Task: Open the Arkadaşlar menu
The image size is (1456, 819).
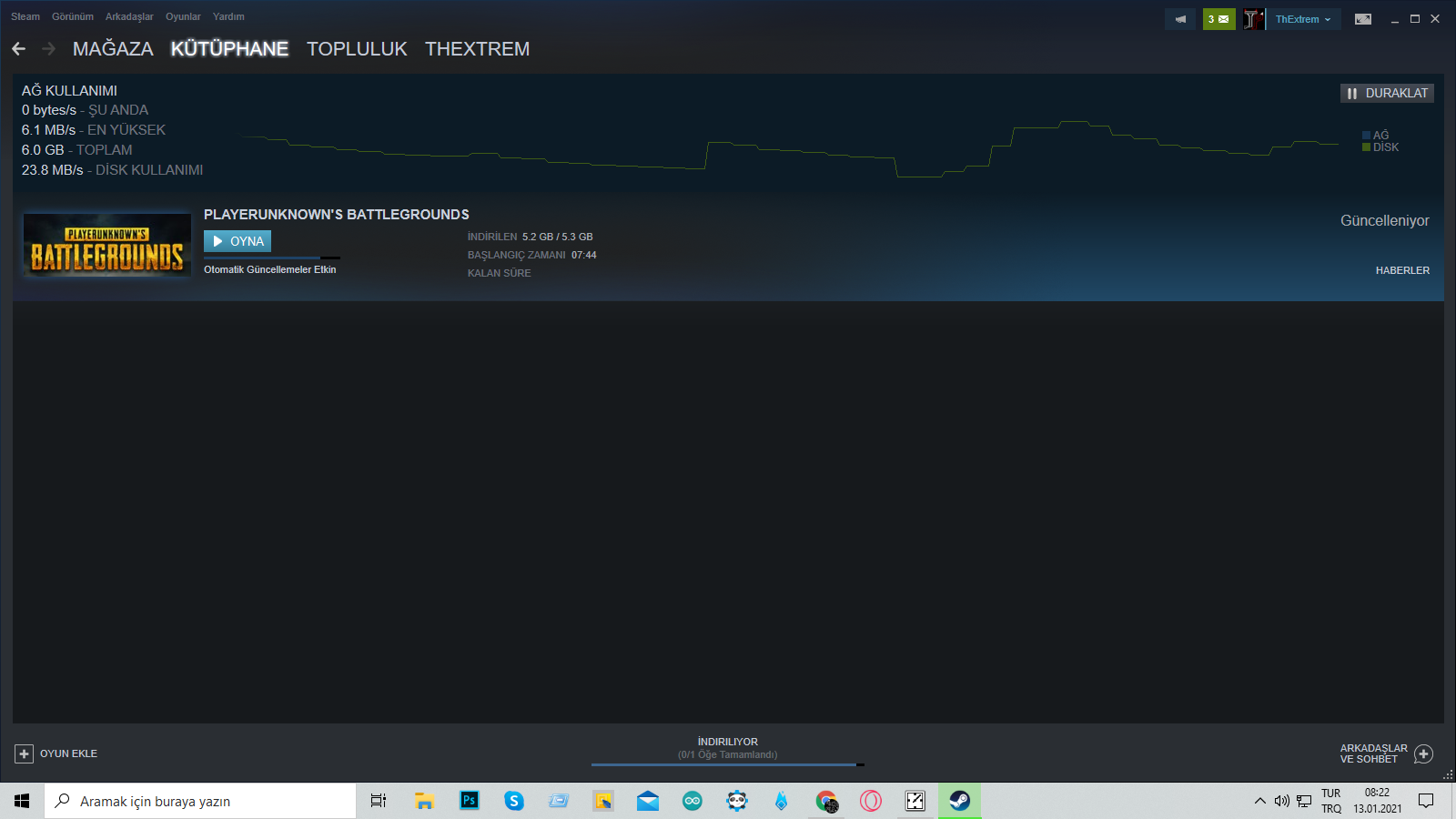Action: [x=129, y=16]
